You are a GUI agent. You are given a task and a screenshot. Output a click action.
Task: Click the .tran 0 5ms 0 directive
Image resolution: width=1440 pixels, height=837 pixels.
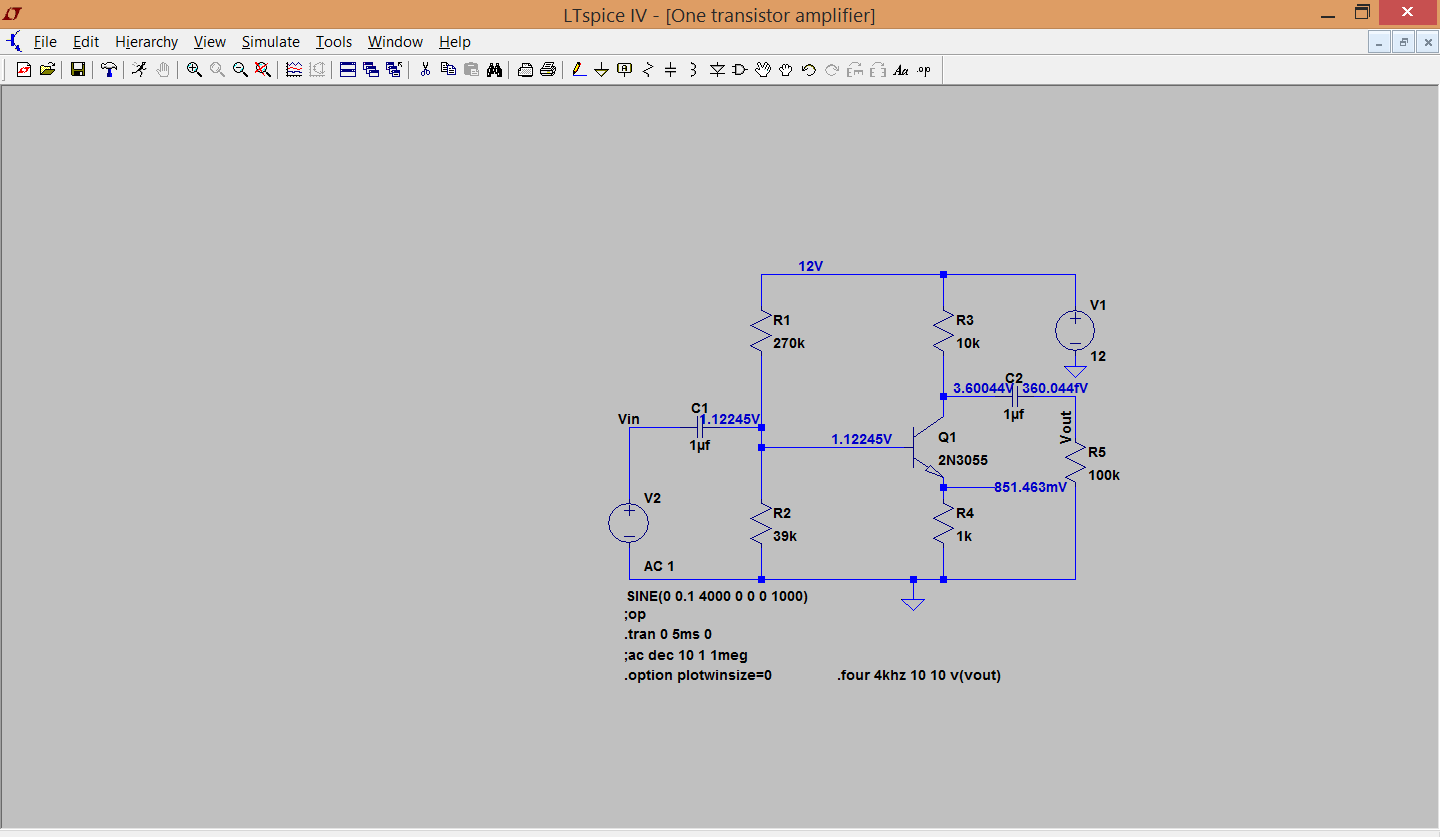point(667,634)
